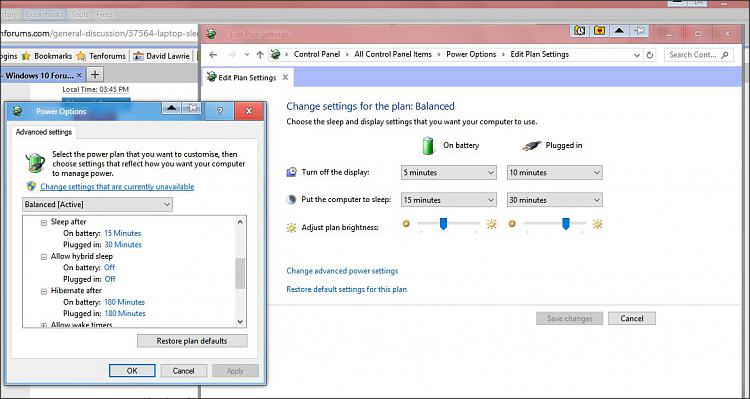Screen dimensions: 750x399
Task: Open new browser tab with plus button
Action: click(x=95, y=75)
